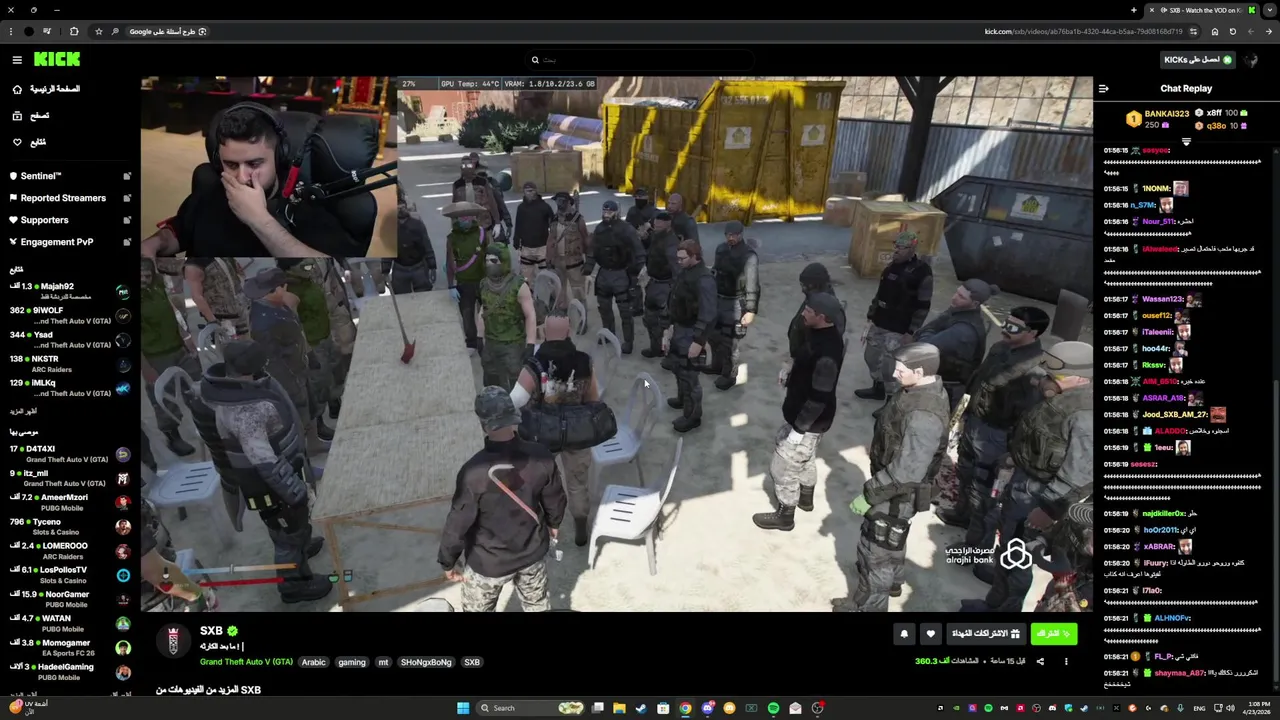The image size is (1280, 720).
Task: Click LosPollosTV avatar in sidebar
Action: pyautogui.click(x=123, y=575)
